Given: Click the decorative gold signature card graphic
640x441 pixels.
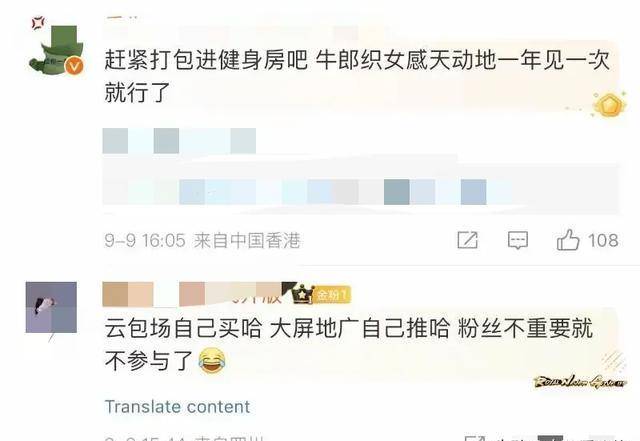Looking at the screenshot, I should [580, 382].
